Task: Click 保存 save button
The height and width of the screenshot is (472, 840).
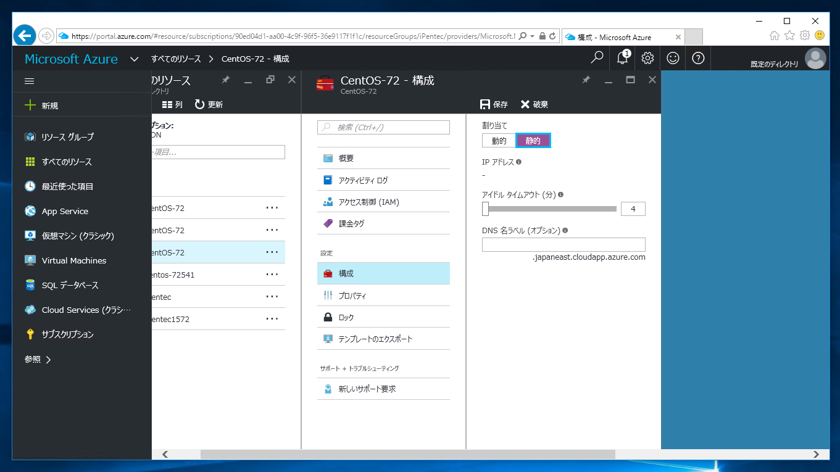Action: tap(494, 104)
